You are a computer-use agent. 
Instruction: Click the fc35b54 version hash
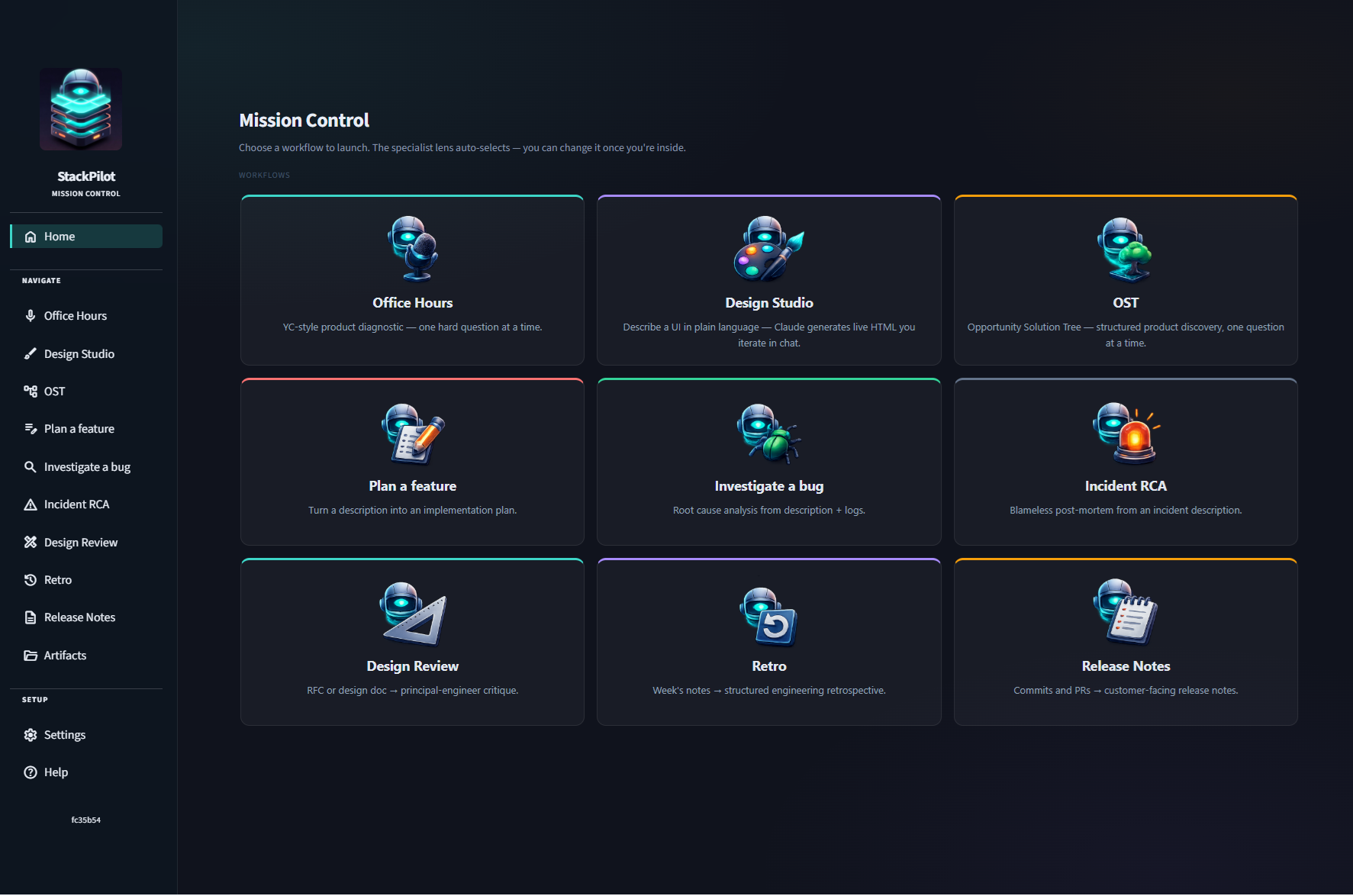[x=86, y=820]
